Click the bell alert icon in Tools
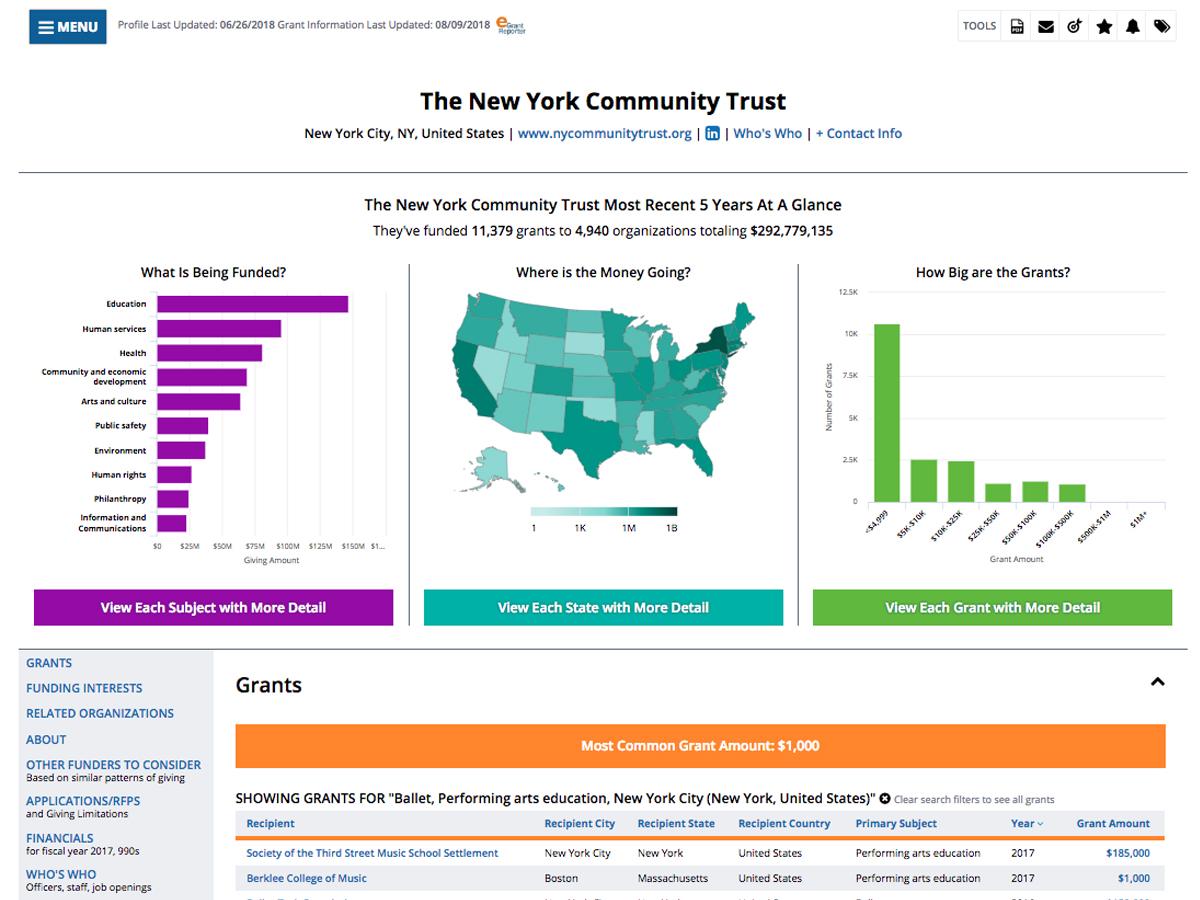Image resolution: width=1200 pixels, height=900 pixels. pos(1133,27)
